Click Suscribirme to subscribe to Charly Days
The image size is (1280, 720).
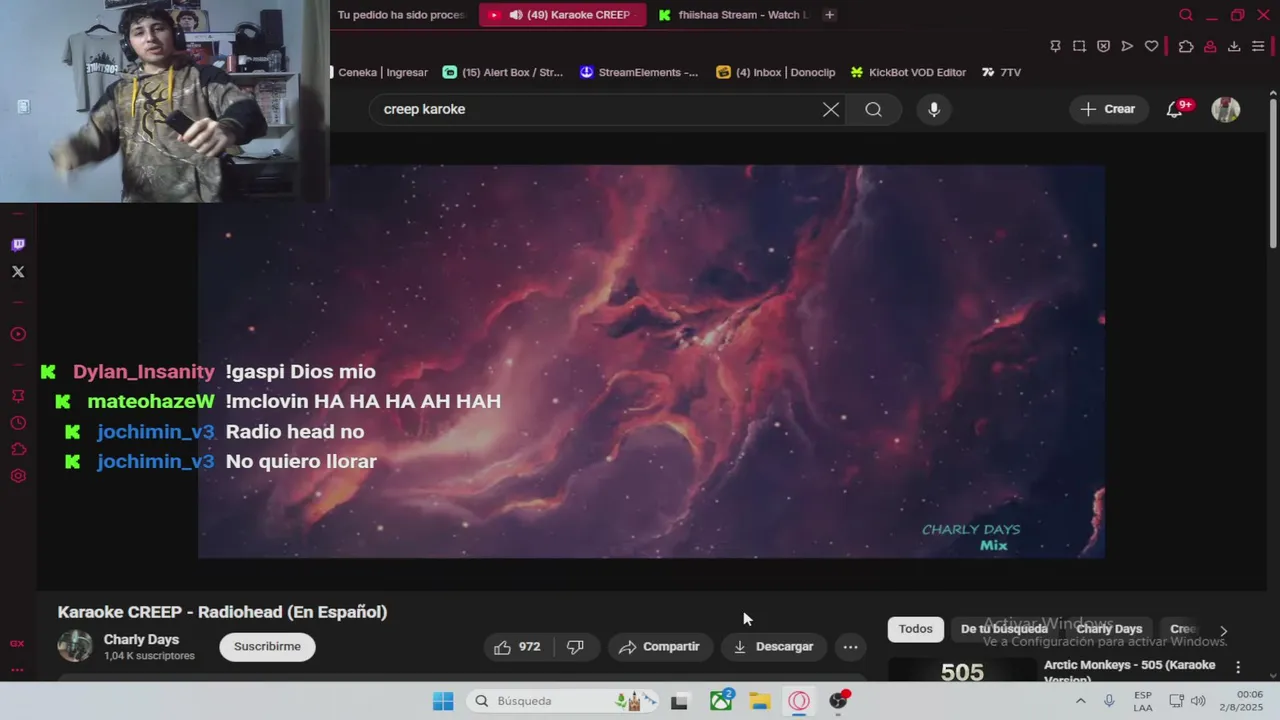coord(267,646)
